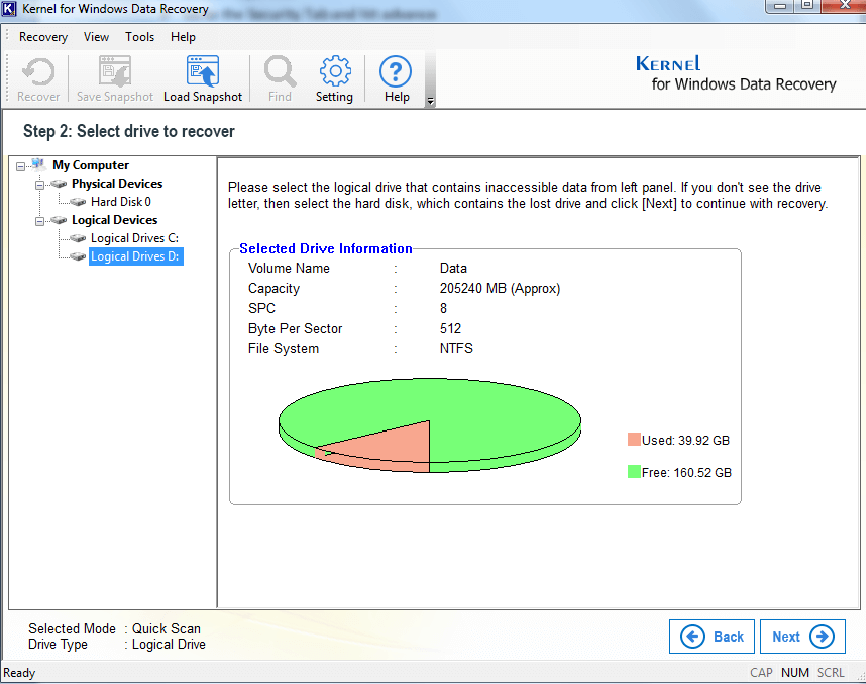Click the Capacity field label
Viewport: 866px width, 684px height.
(x=274, y=288)
